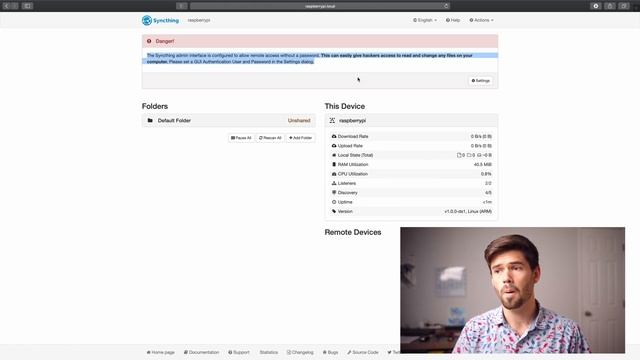Open the English language dropdown
640x360 pixels.
(424, 20)
